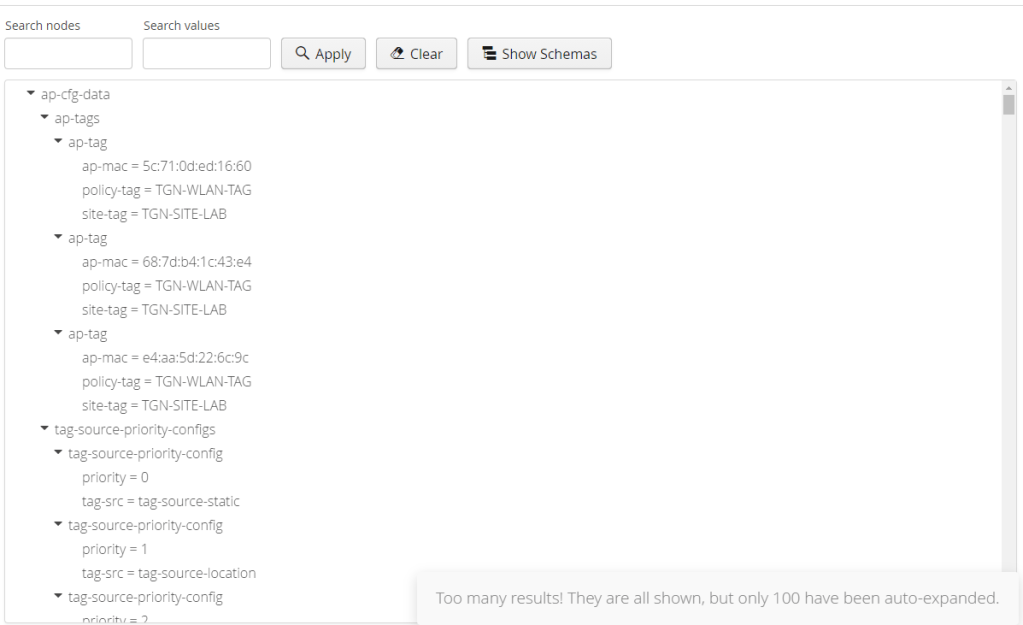
Task: Collapse ap-tag node above ap-mac 5c:71:0d:ed:16:60
Action: [x=59, y=142]
